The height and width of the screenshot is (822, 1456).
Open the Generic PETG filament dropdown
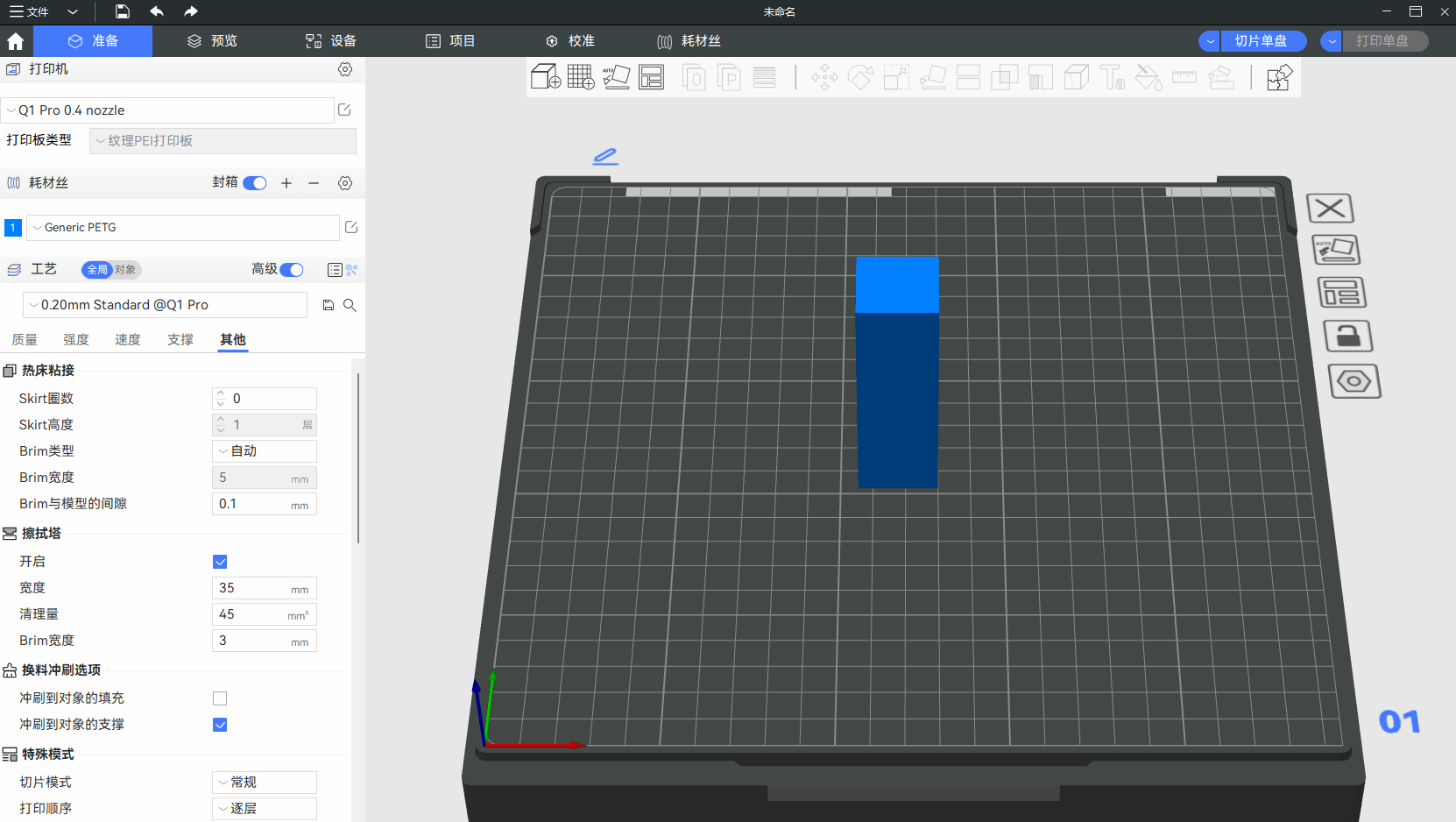coord(182,228)
